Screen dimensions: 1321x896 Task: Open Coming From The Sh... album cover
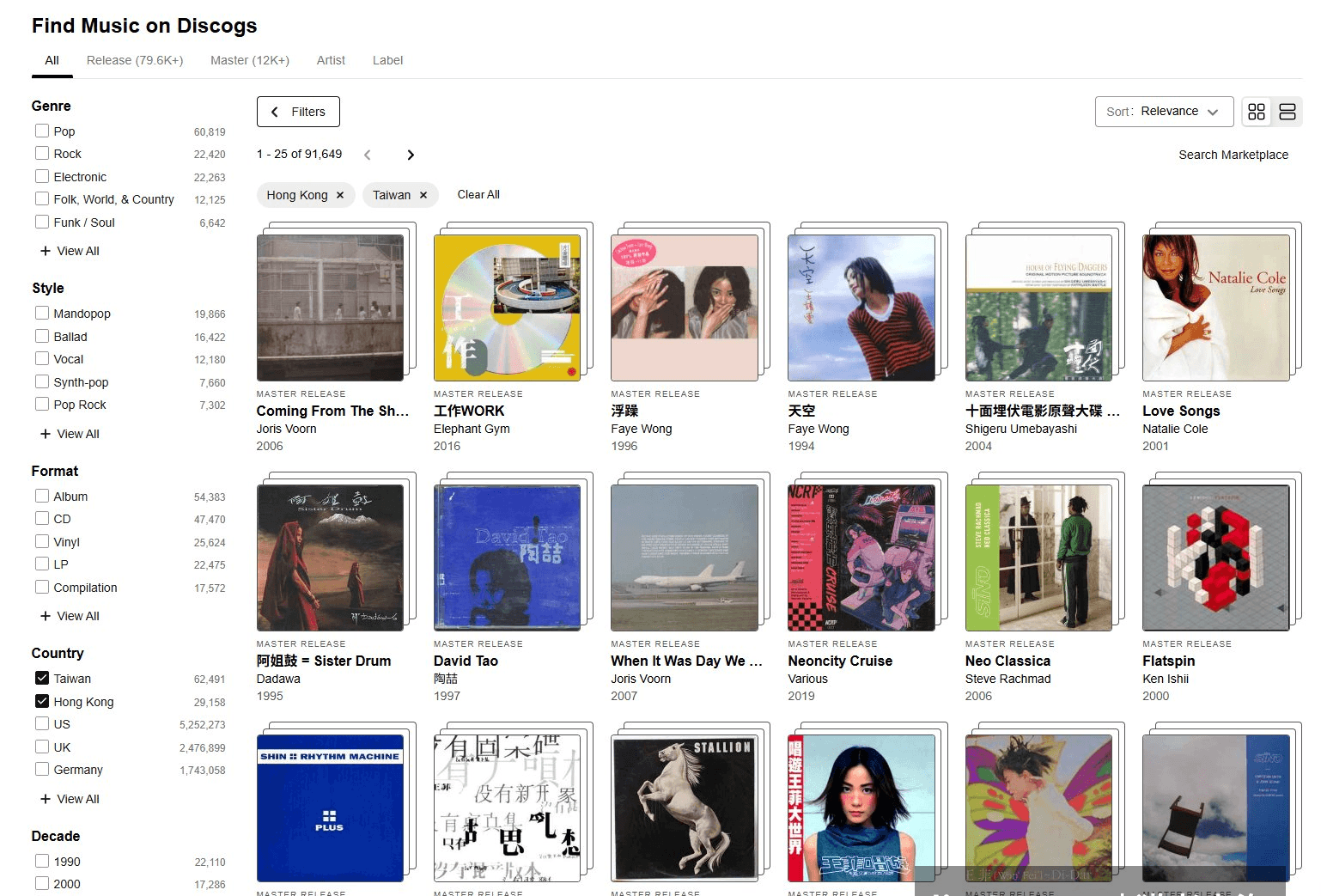click(330, 308)
